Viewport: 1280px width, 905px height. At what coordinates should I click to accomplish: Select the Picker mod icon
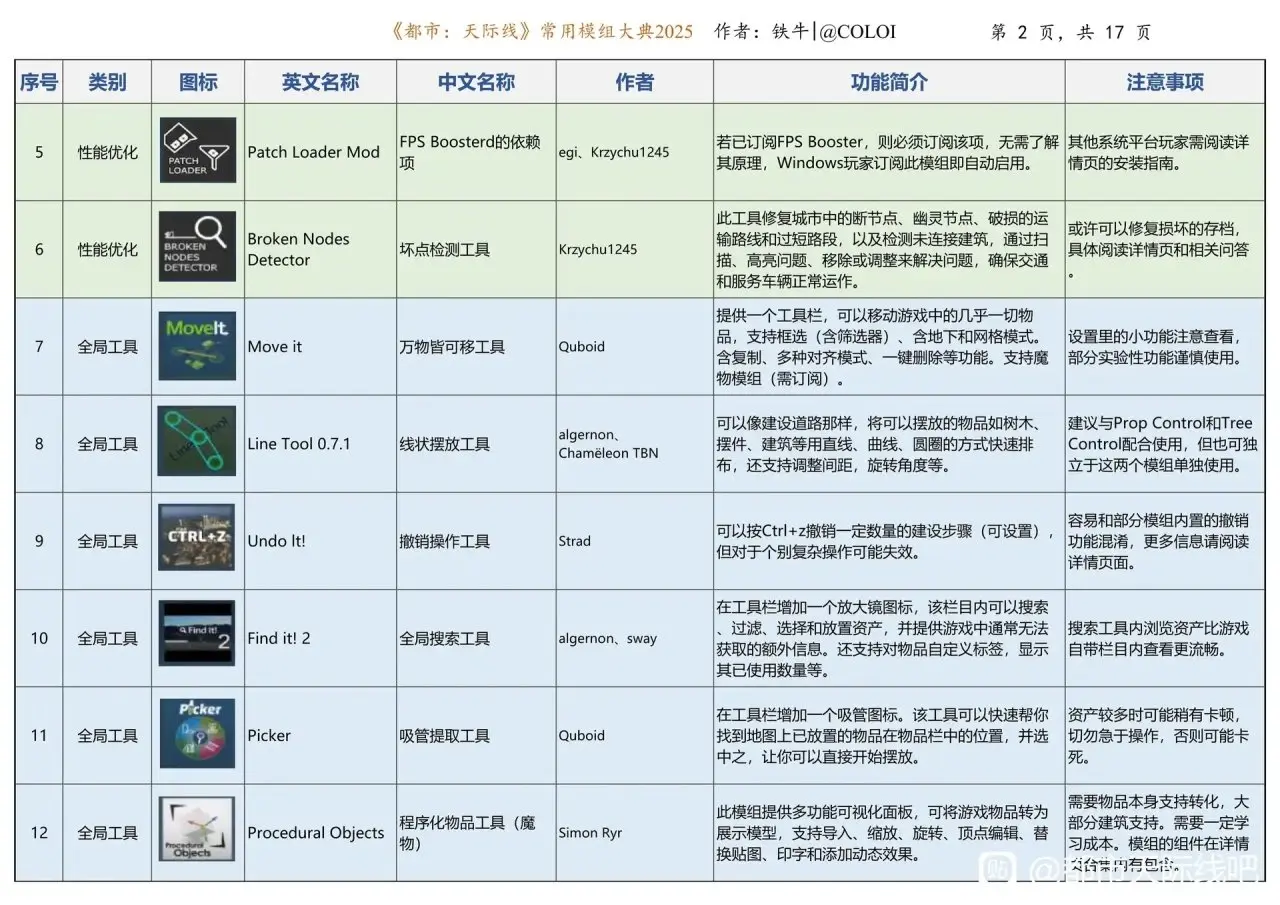pyautogui.click(x=197, y=734)
